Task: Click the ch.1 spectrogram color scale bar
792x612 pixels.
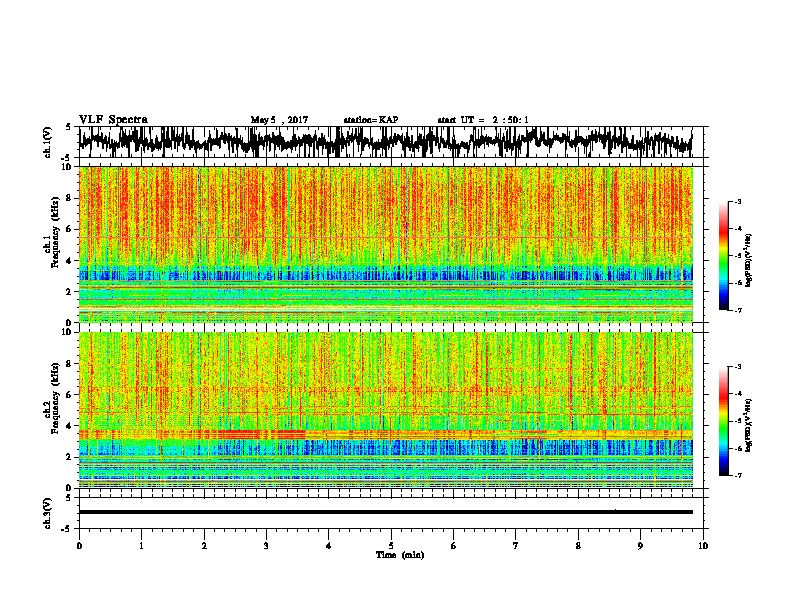Action: click(x=724, y=256)
